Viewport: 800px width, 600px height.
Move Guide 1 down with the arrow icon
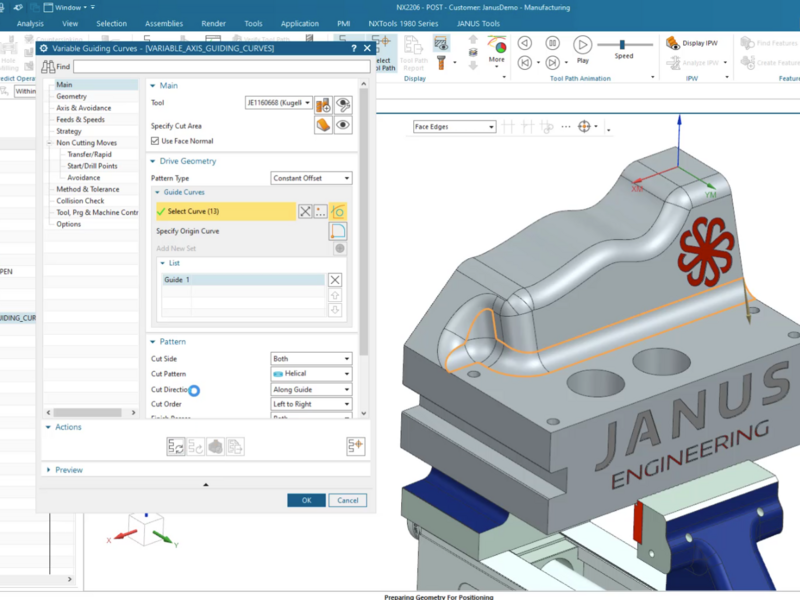(x=335, y=310)
